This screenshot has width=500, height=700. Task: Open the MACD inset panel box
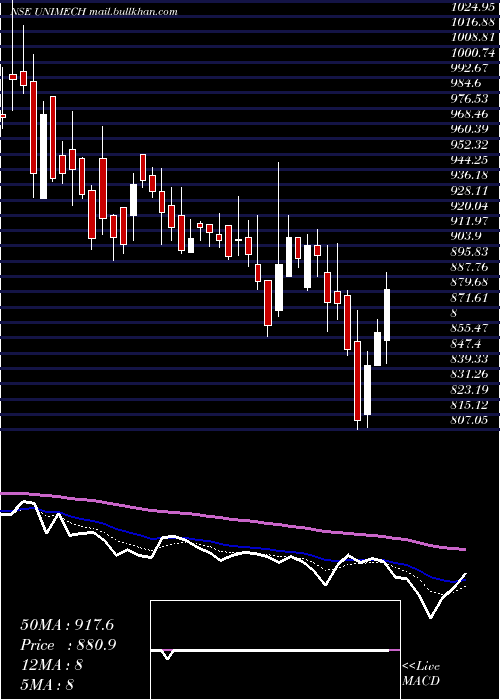(275, 650)
